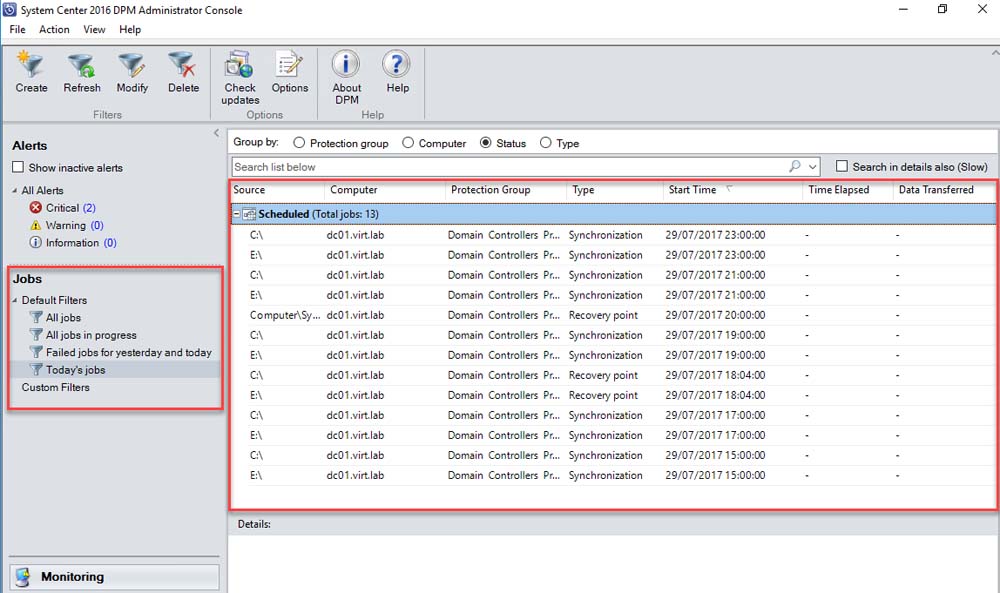
Task: Open the Monitoring workspace button
Action: [x=114, y=576]
